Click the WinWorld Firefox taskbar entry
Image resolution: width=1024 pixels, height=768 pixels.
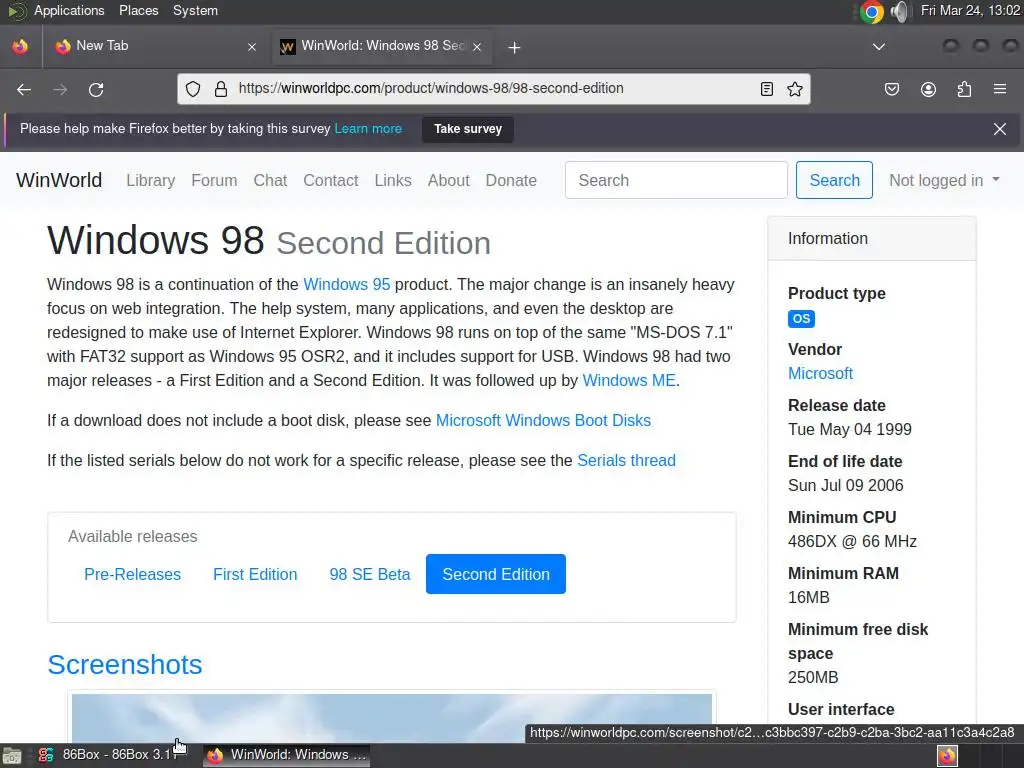coord(287,755)
